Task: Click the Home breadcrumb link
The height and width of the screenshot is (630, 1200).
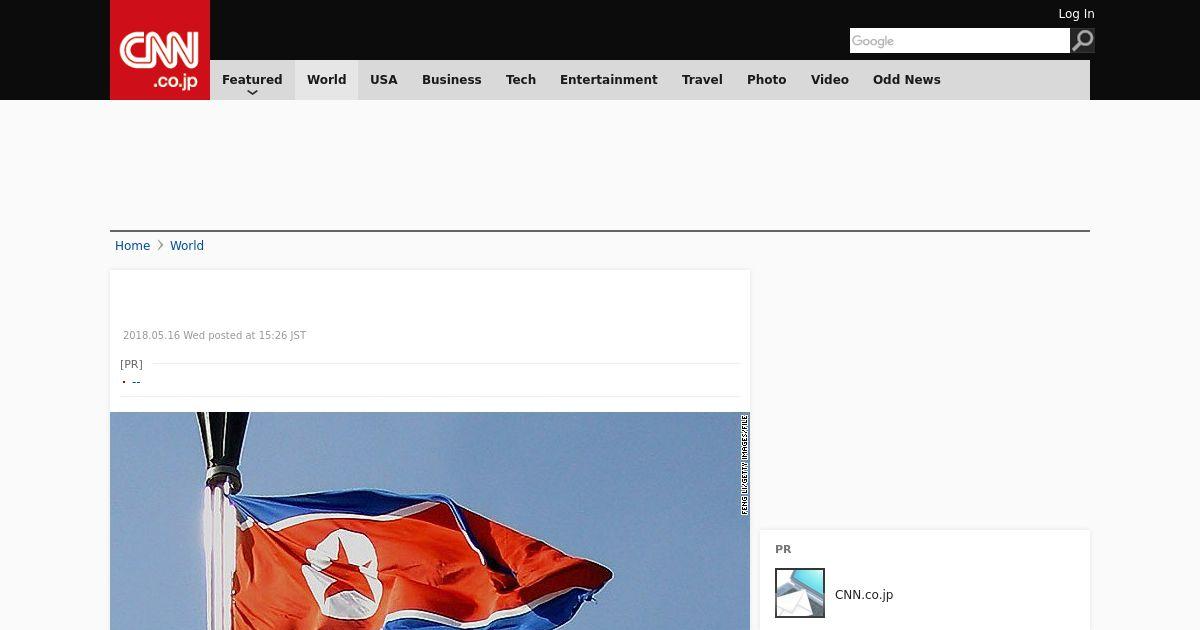Action: pyautogui.click(x=132, y=246)
